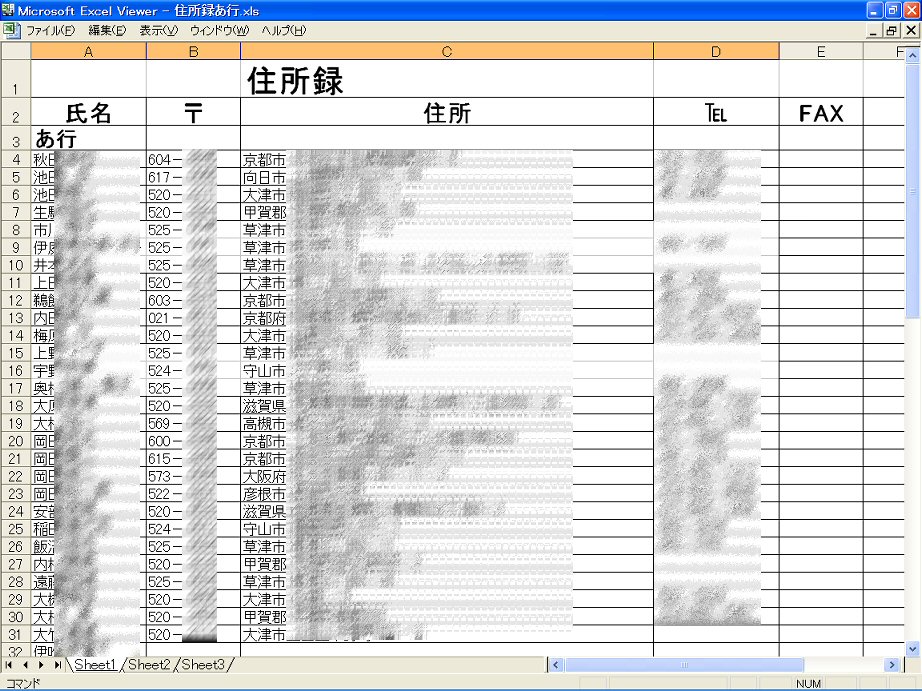Click previous sheet tab scroll arrow
Image resolution: width=922 pixels, height=691 pixels.
coord(26,665)
